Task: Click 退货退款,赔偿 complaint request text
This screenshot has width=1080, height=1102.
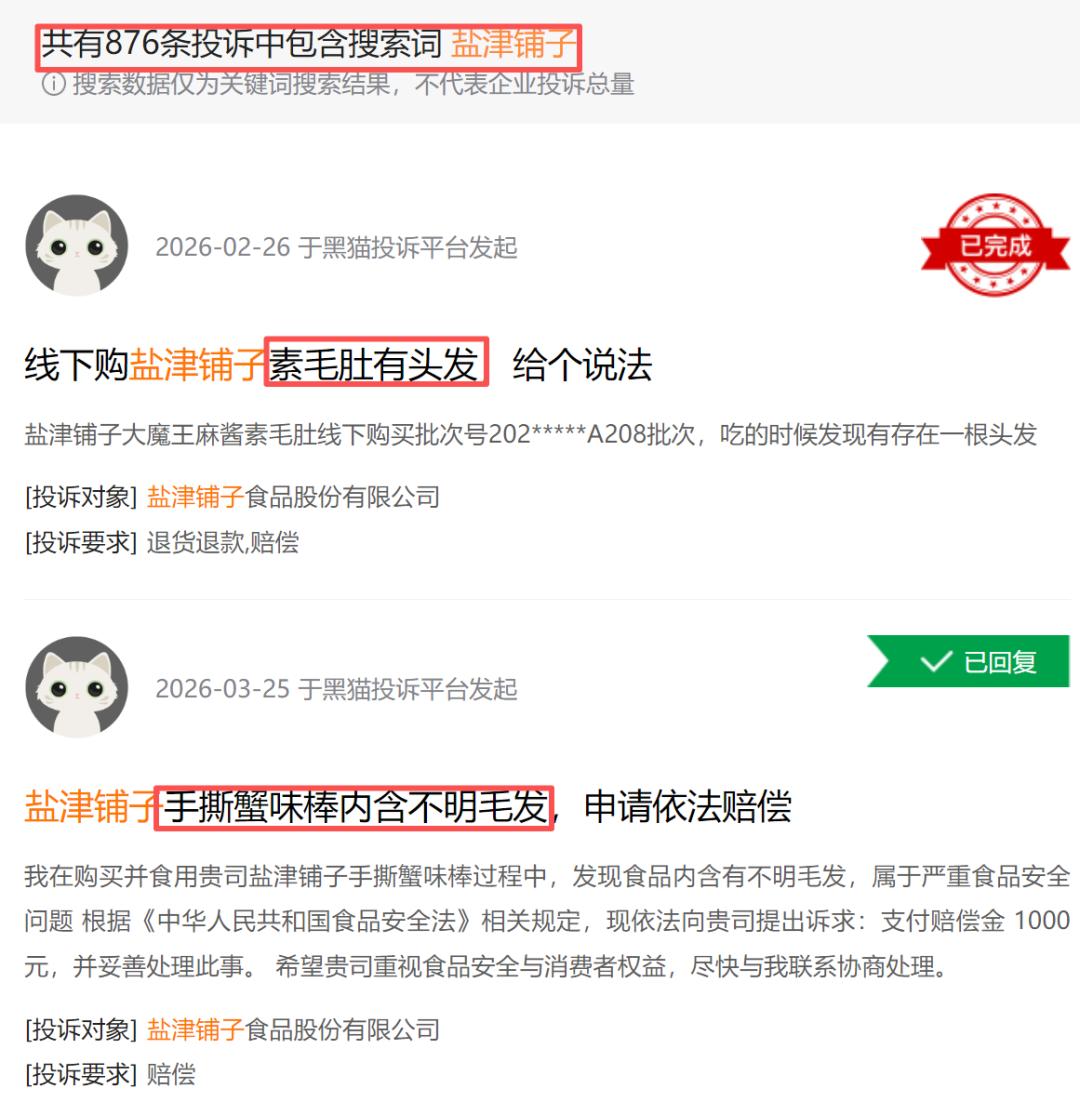Action: pyautogui.click(x=223, y=542)
